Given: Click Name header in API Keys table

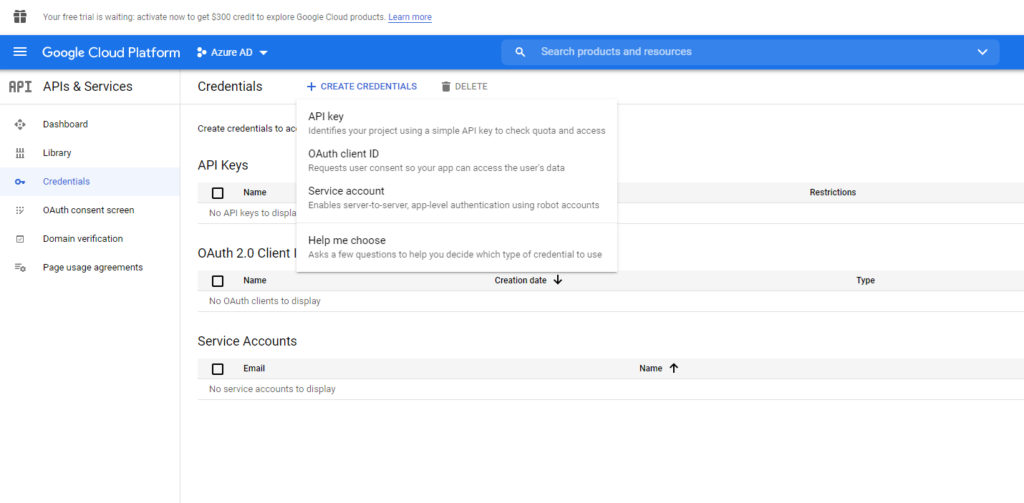Looking at the screenshot, I should pyautogui.click(x=255, y=192).
